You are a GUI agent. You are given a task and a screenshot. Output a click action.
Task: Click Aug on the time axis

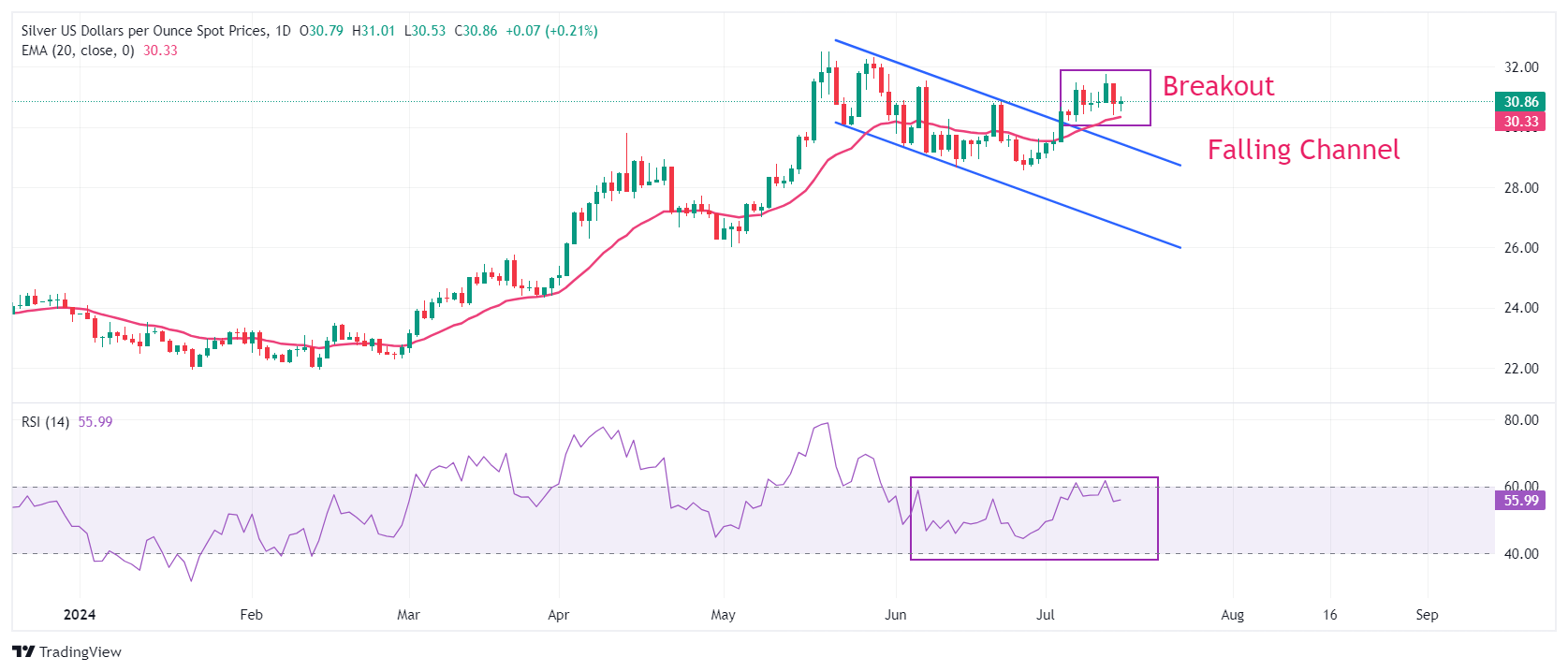coord(1233,615)
